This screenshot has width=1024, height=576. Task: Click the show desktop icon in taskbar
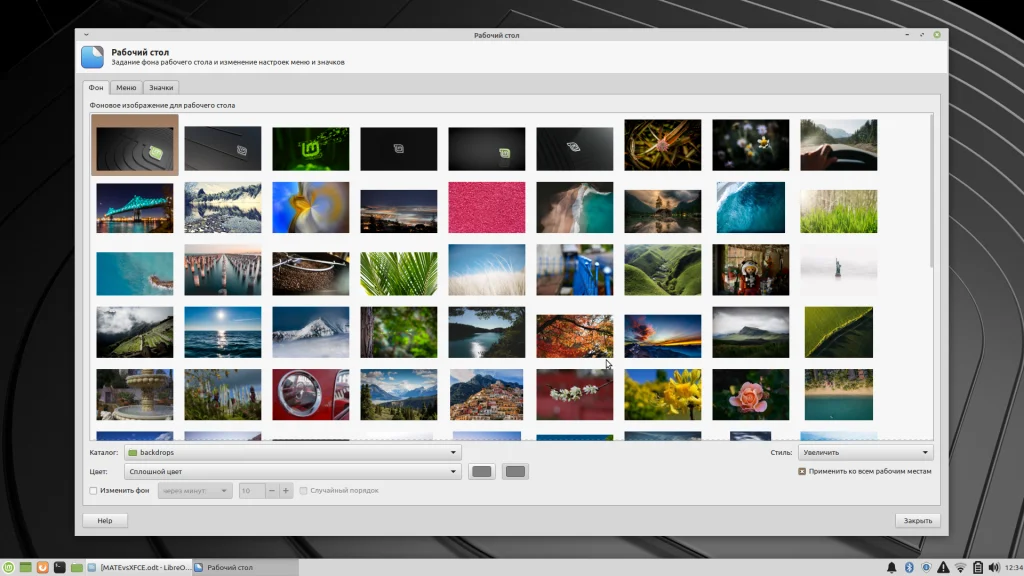click(25, 568)
